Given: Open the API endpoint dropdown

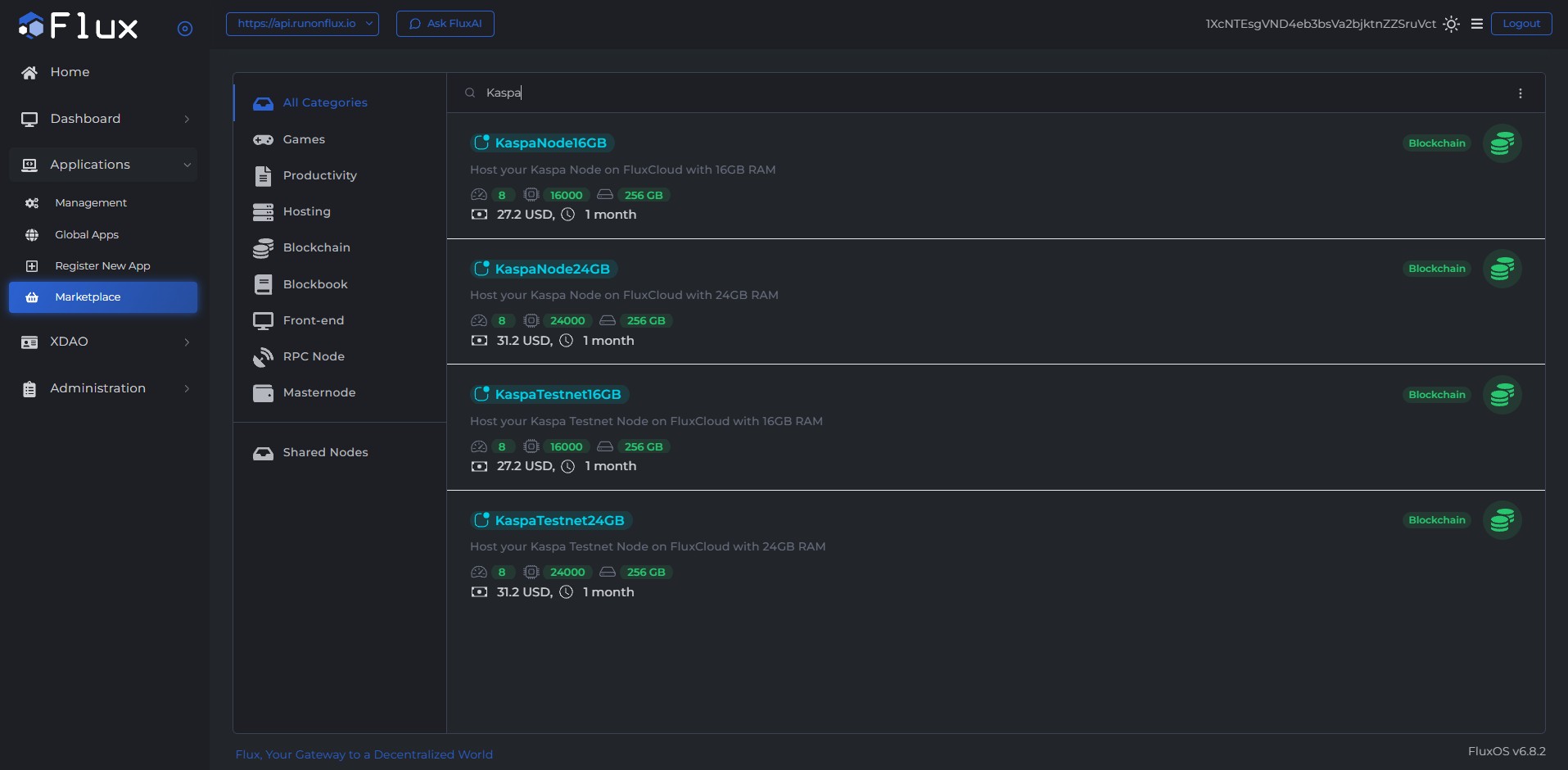Looking at the screenshot, I should point(302,24).
